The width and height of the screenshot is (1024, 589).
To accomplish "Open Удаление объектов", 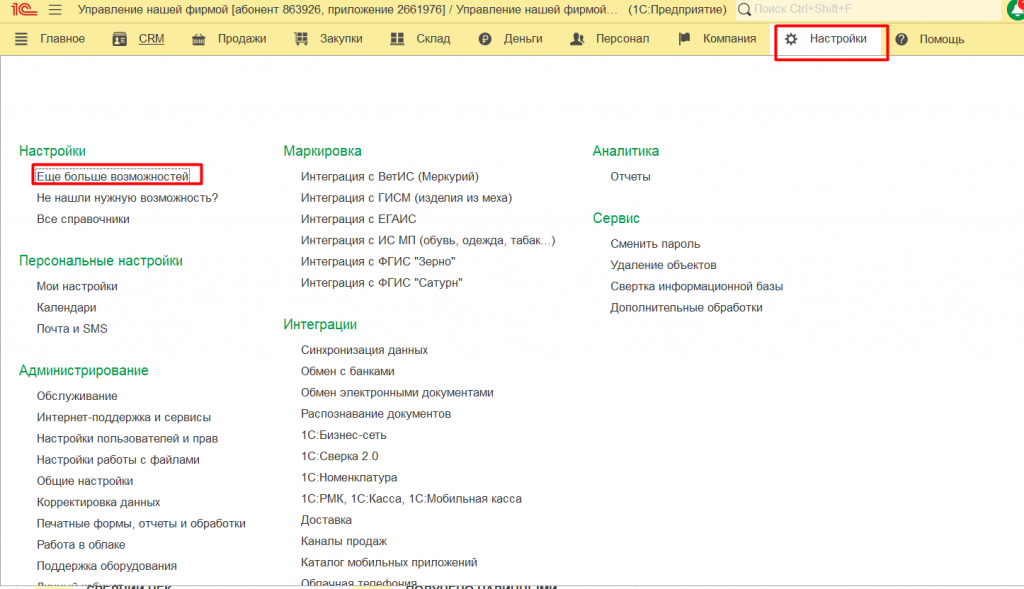I will click(664, 265).
